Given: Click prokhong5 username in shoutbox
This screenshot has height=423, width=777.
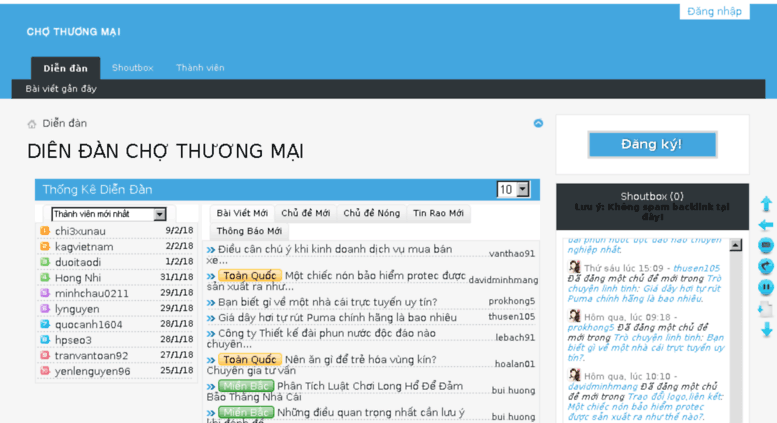Looking at the screenshot, I should coord(591,327).
